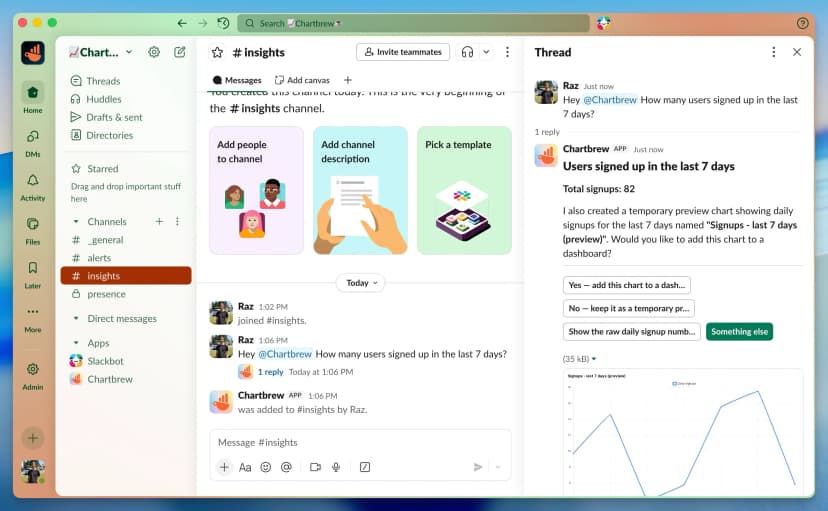The height and width of the screenshot is (511, 828).
Task: Switch to the Messages tab
Action: [237, 80]
